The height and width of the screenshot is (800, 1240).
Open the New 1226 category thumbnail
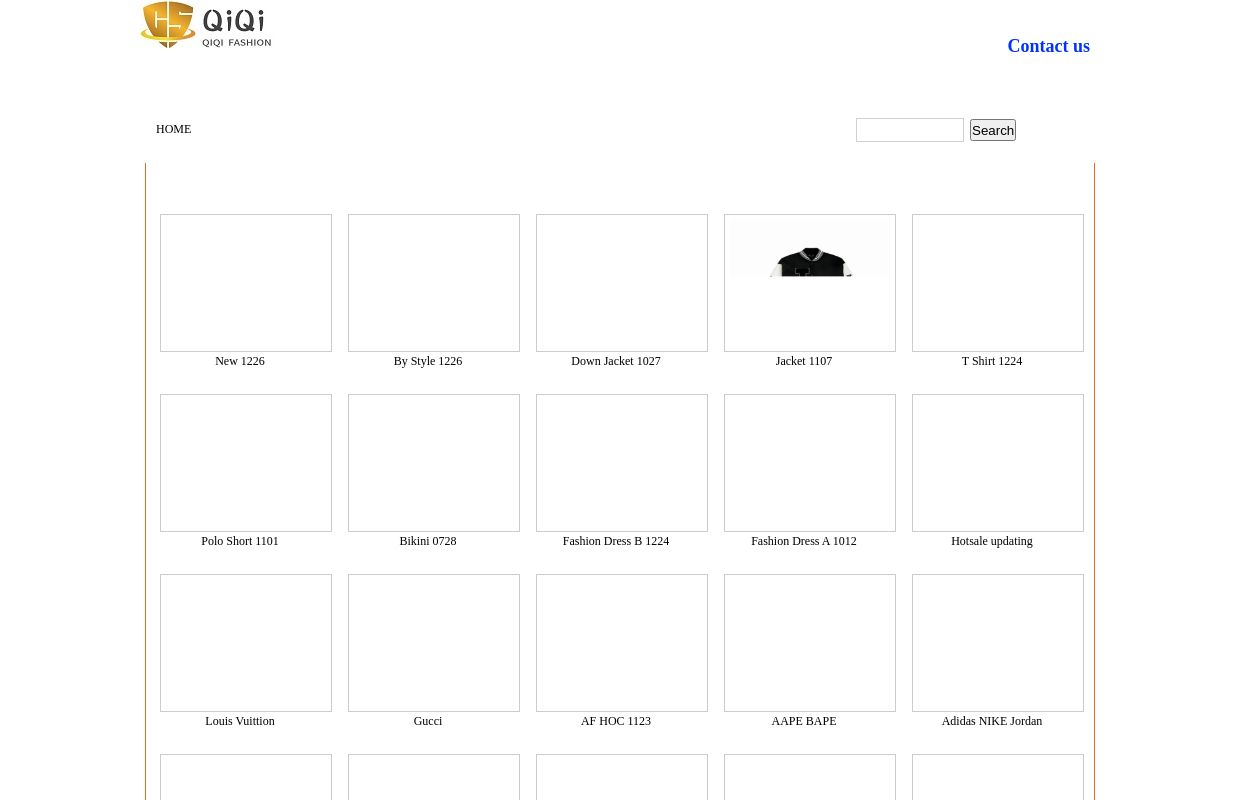pyautogui.click(x=246, y=283)
